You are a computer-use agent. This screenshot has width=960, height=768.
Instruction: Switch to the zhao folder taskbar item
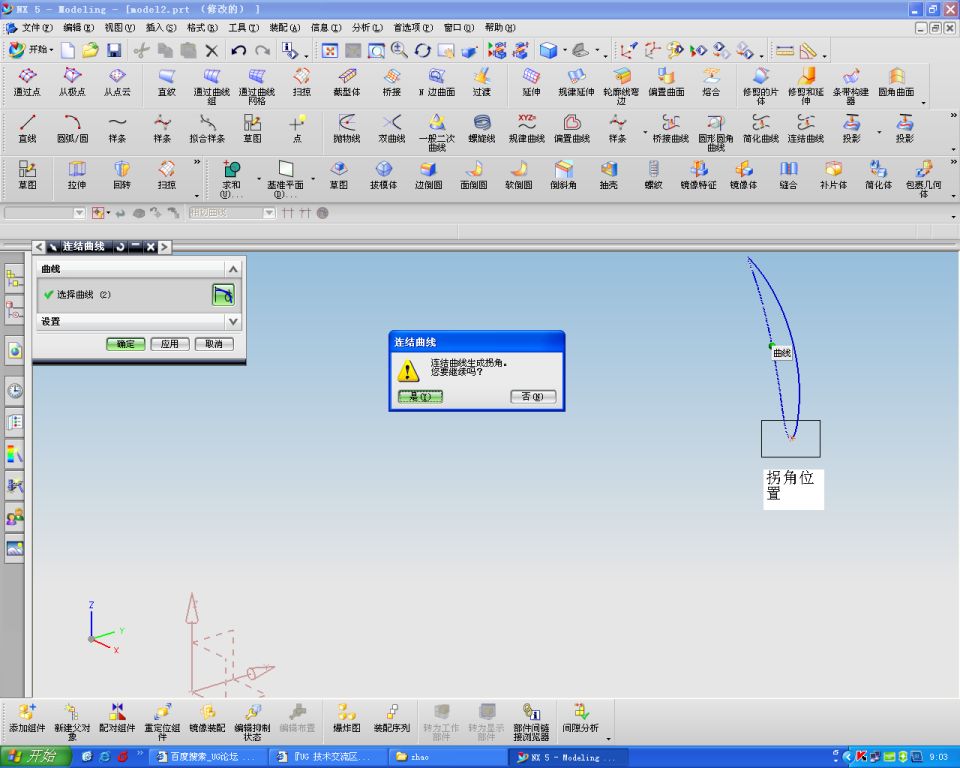pyautogui.click(x=448, y=757)
